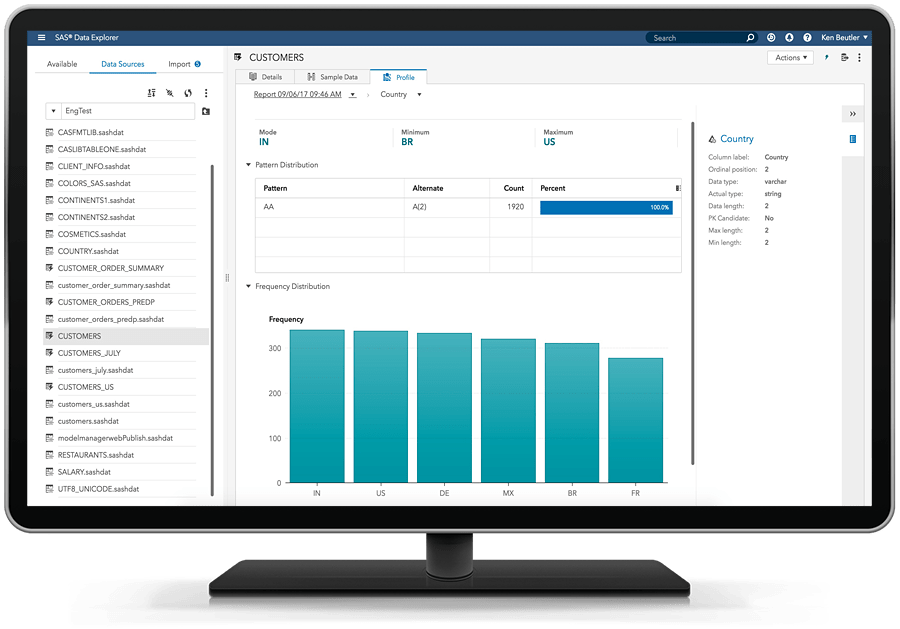
Task: Click the column properties icon in the right sidebar
Action: pyautogui.click(x=853, y=139)
